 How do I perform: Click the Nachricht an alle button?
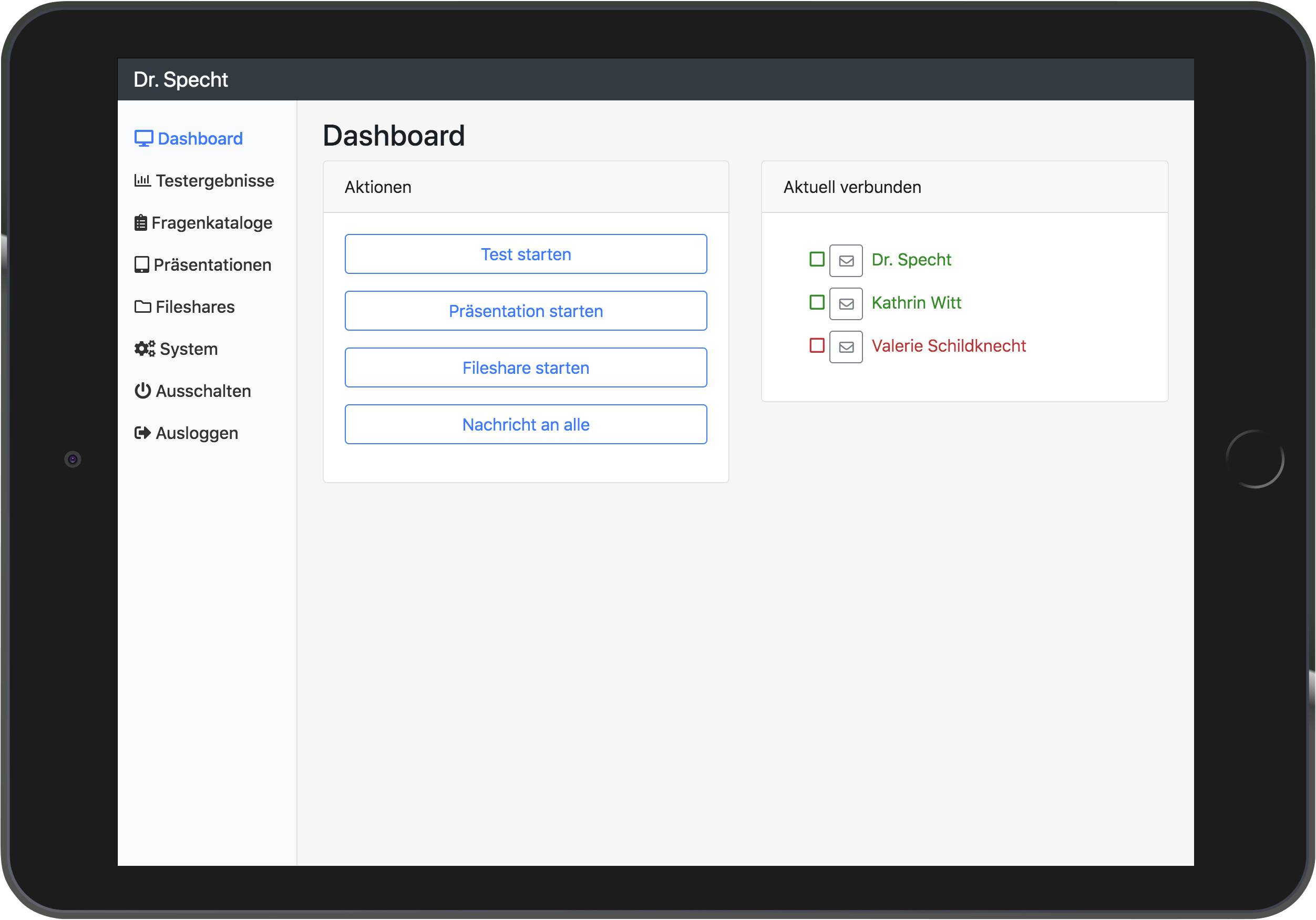[525, 424]
